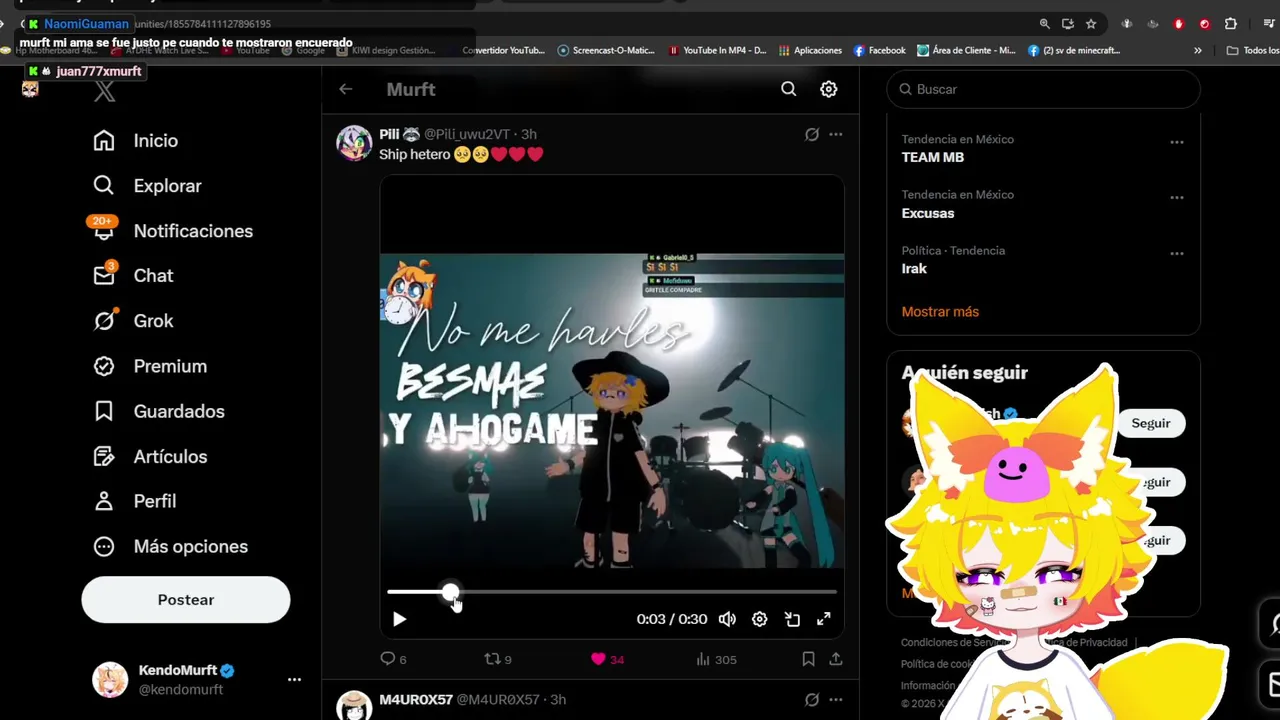Open Chat in sidebar
This screenshot has height=720, width=1280.
point(133,276)
